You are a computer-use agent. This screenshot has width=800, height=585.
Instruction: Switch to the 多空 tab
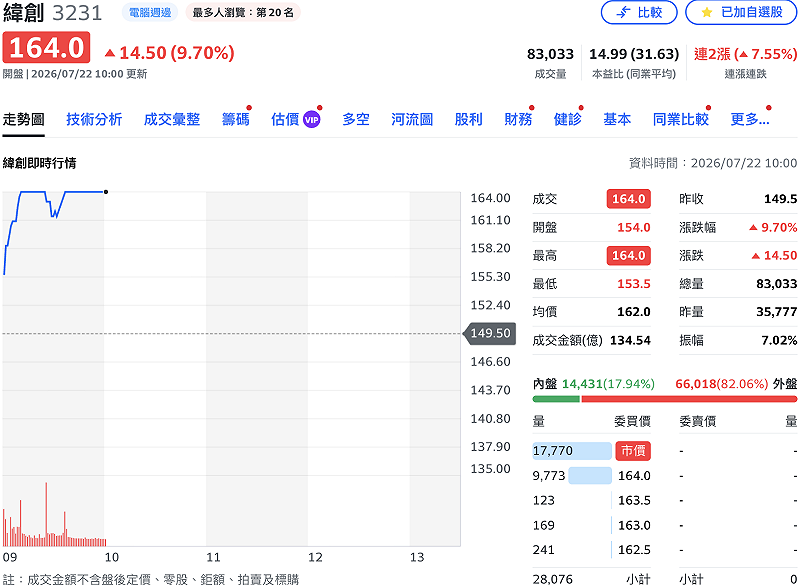tap(356, 119)
